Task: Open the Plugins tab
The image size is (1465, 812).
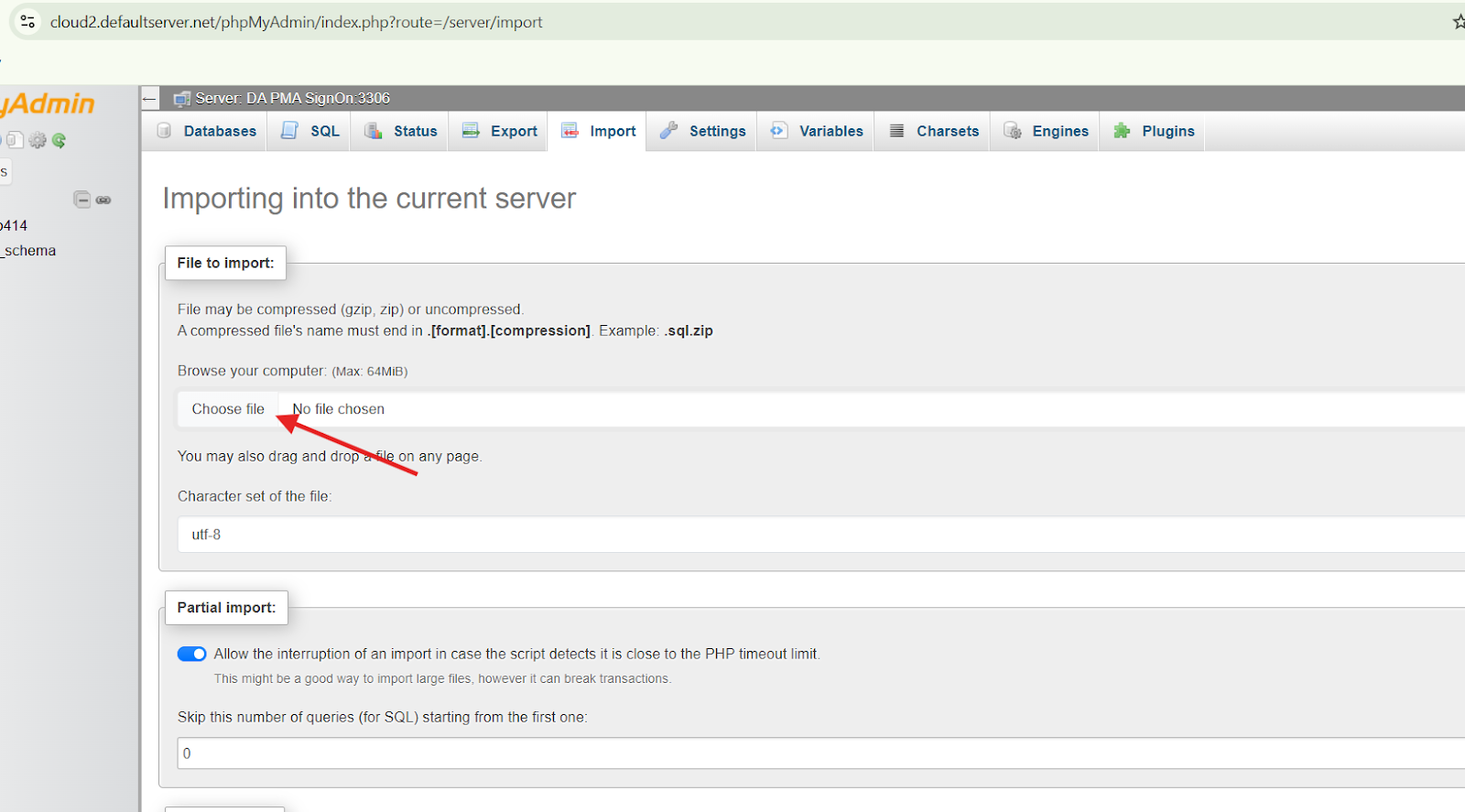Action: point(1153,131)
